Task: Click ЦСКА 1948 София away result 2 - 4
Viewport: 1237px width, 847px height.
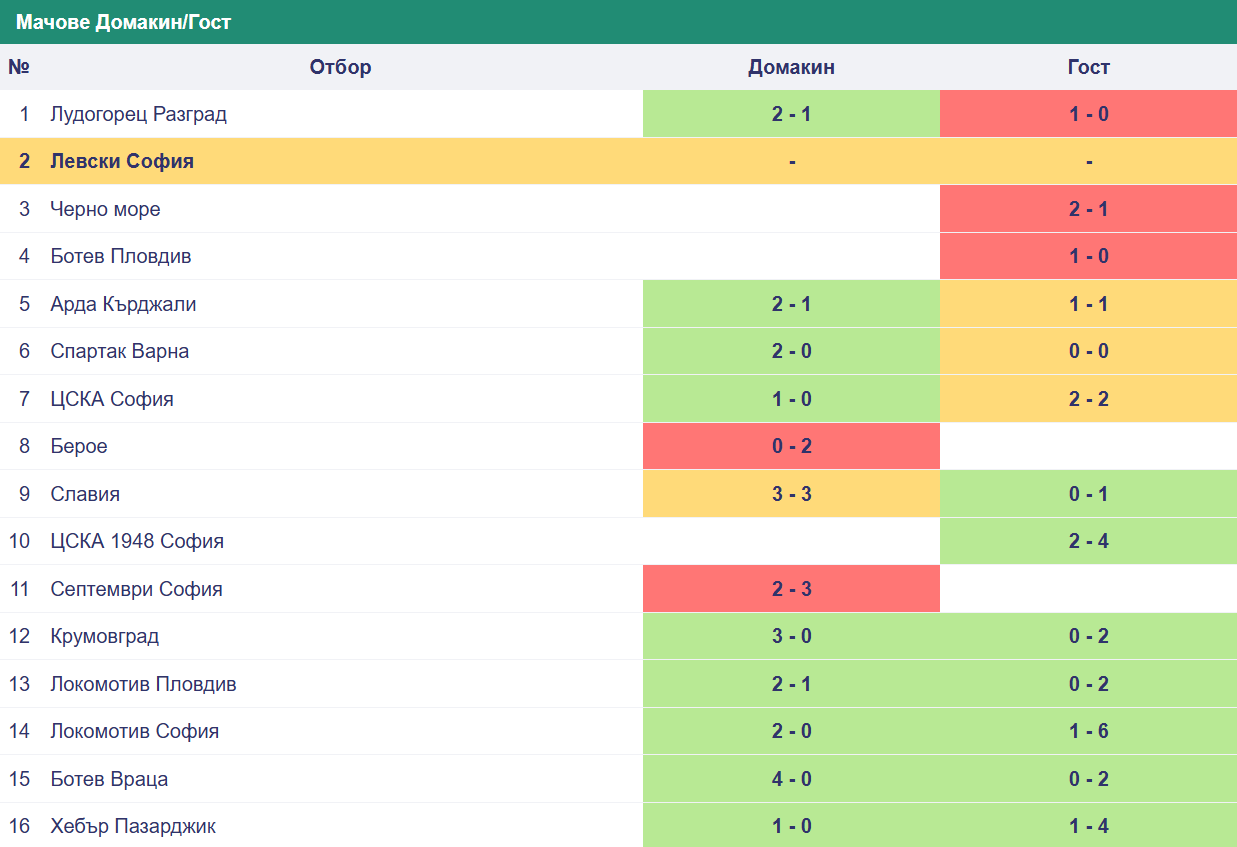Action: tap(1088, 541)
